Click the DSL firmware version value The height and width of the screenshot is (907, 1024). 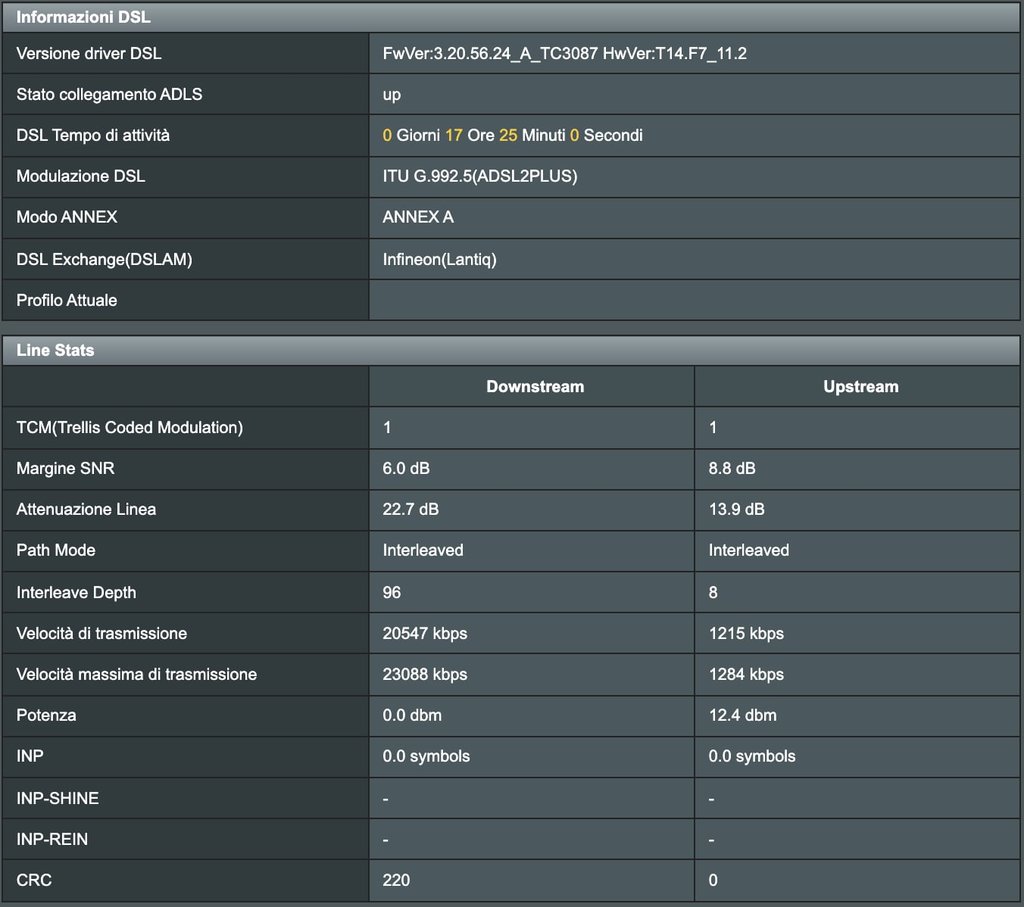(564, 53)
